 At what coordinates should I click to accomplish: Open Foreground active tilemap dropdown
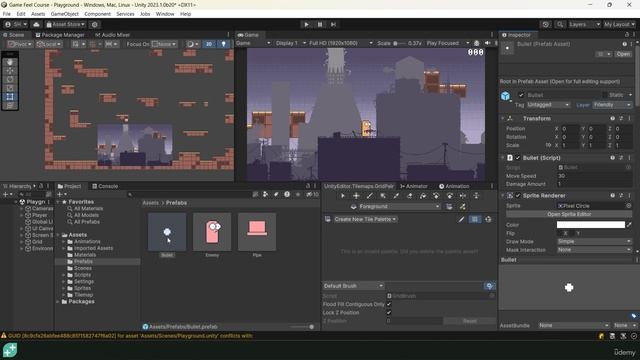[x=395, y=207]
